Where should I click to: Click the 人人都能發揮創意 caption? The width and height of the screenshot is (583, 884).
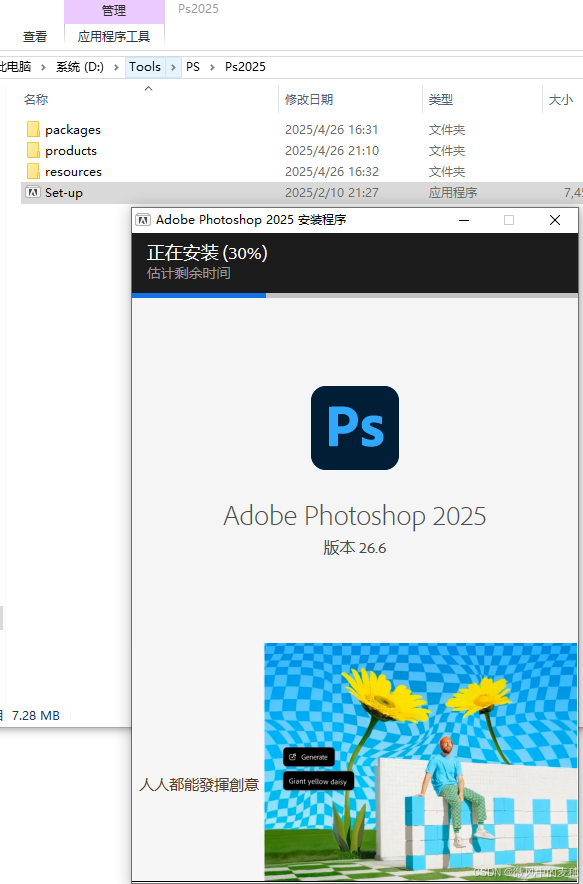click(199, 784)
